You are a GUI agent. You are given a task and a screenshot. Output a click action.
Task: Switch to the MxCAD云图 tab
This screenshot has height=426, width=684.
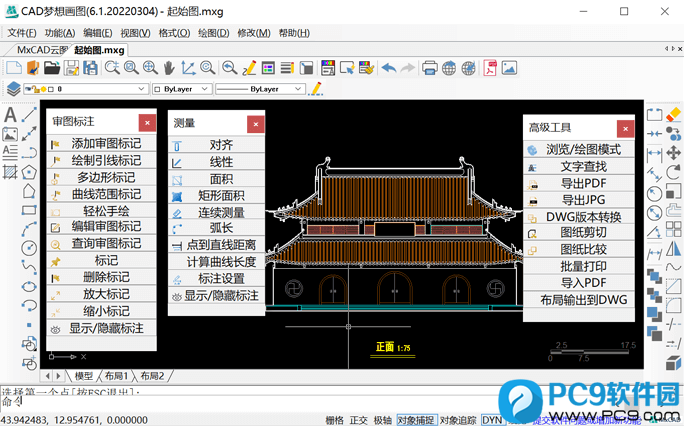click(x=42, y=50)
